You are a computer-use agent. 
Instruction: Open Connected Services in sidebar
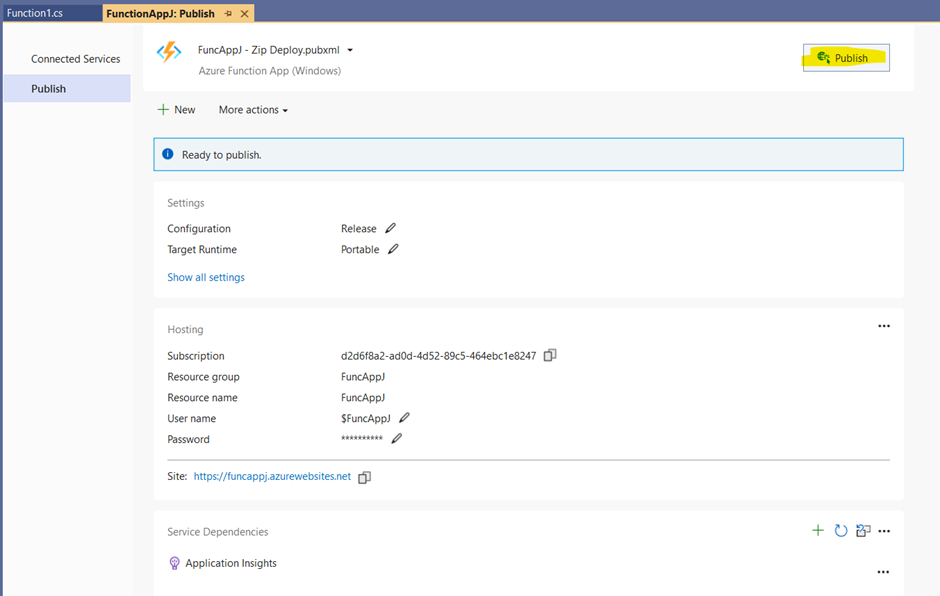coord(76,59)
